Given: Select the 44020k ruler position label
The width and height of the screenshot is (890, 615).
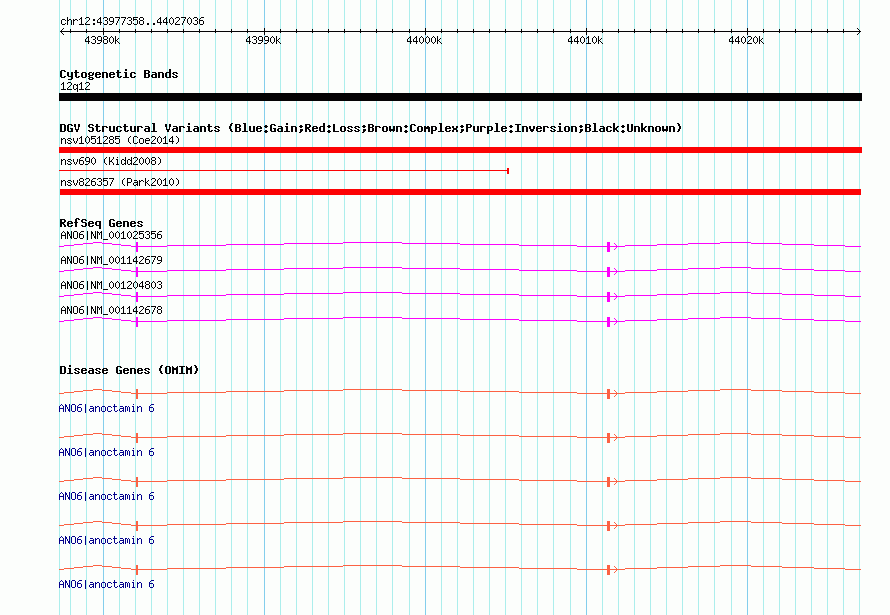Looking at the screenshot, I should coord(746,40).
